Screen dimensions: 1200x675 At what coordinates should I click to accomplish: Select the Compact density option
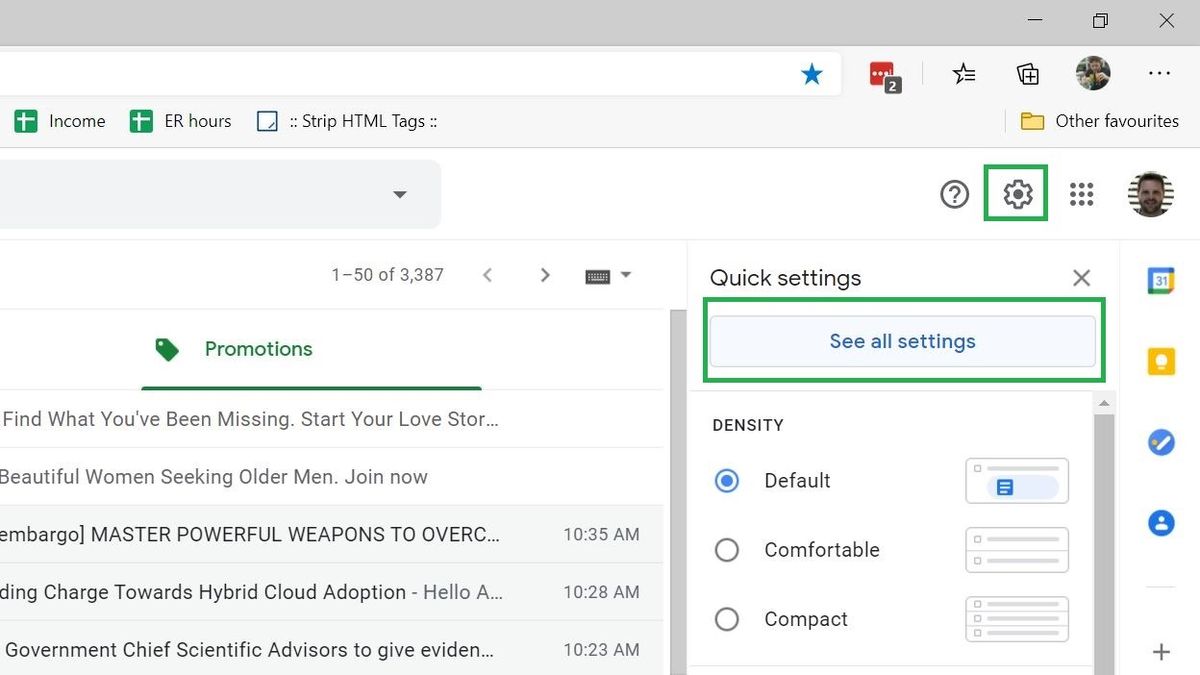[x=727, y=619]
